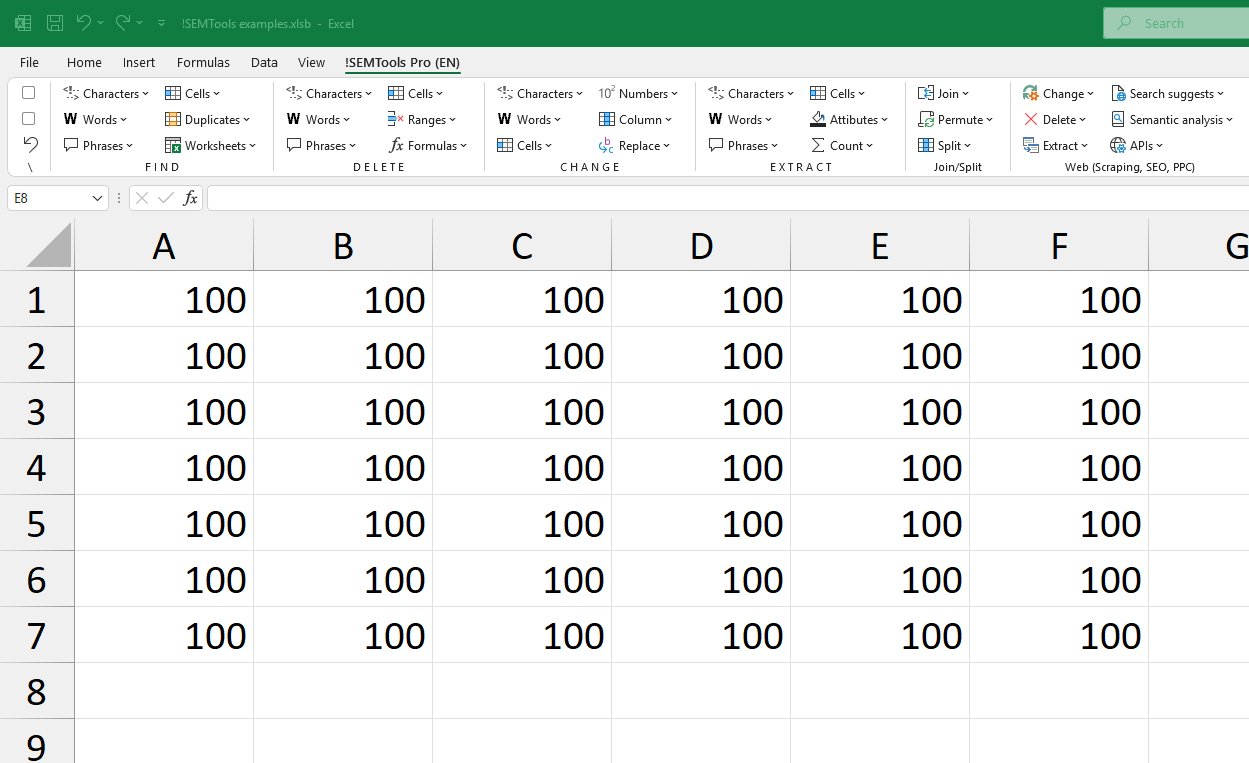Switch to the Home tab
1249x763 pixels.
click(x=84, y=62)
